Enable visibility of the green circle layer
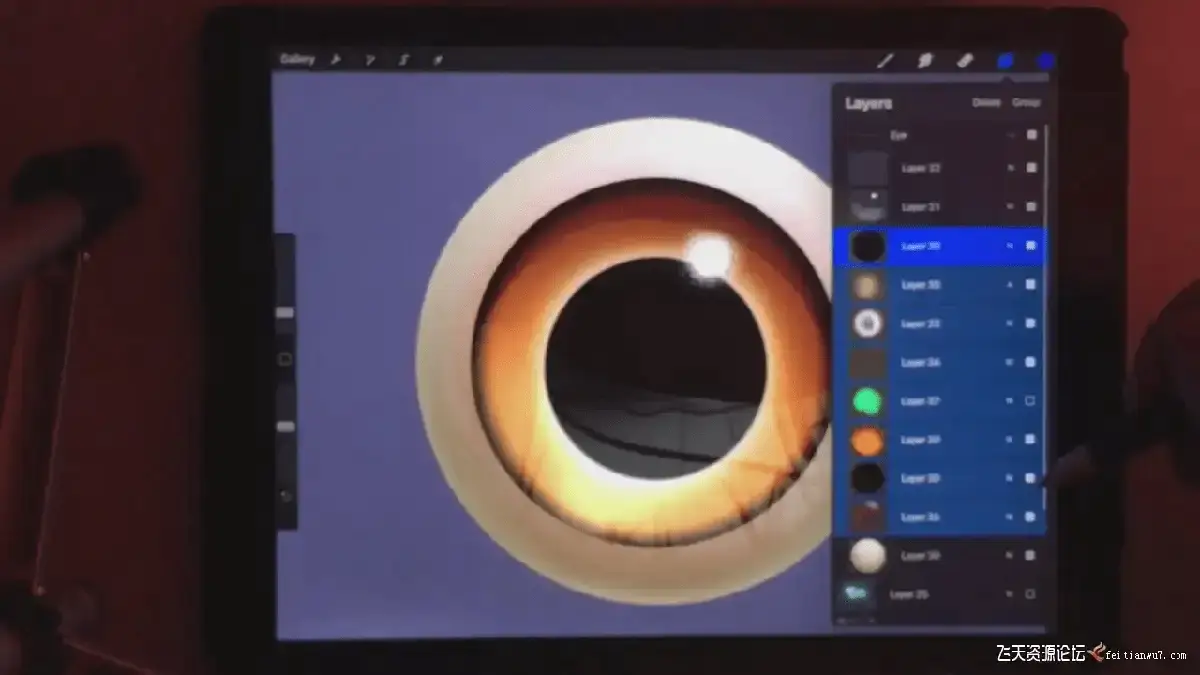The width and height of the screenshot is (1200, 675). [1031, 401]
